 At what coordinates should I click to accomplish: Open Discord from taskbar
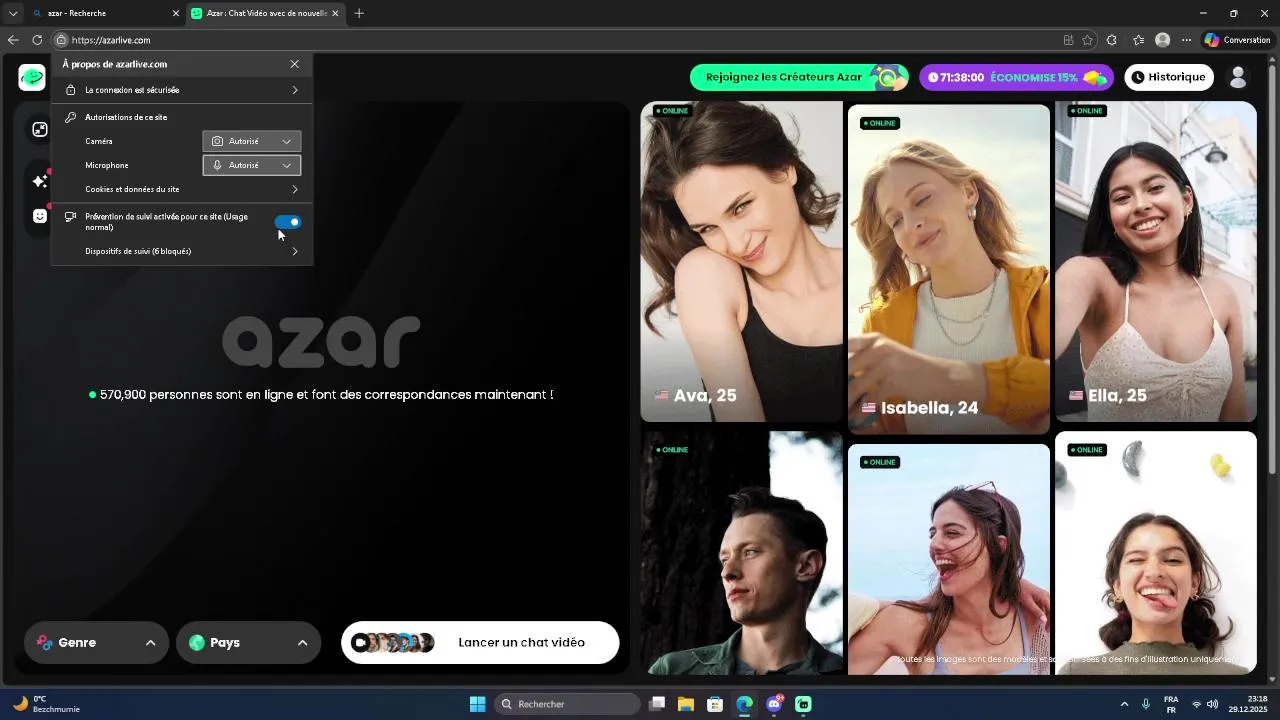tap(774, 704)
